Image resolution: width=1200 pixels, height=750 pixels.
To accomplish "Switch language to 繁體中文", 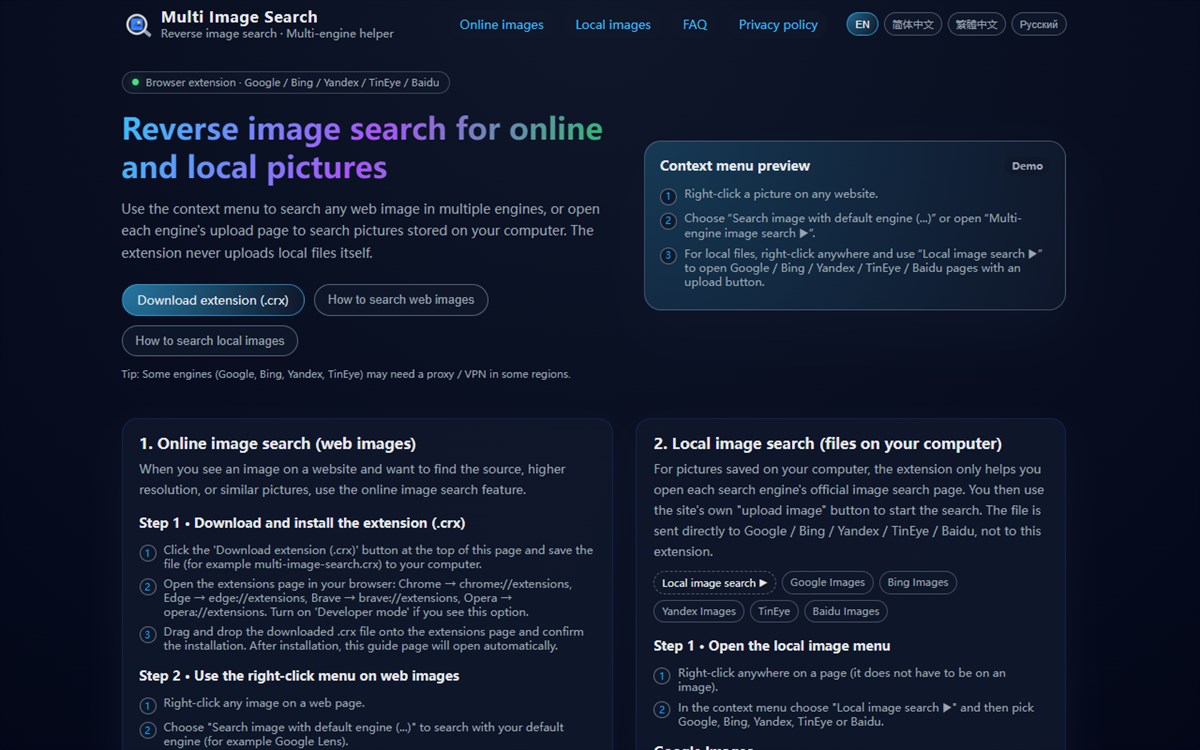I will (x=977, y=24).
